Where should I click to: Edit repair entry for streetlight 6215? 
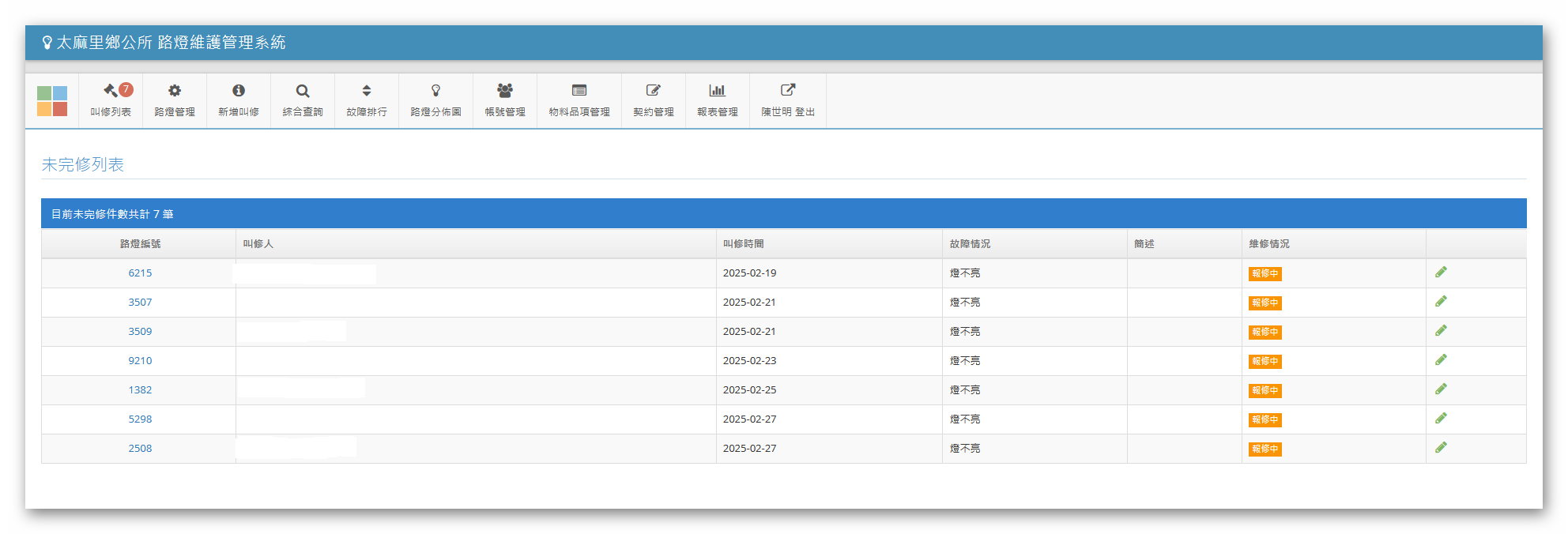click(1441, 273)
